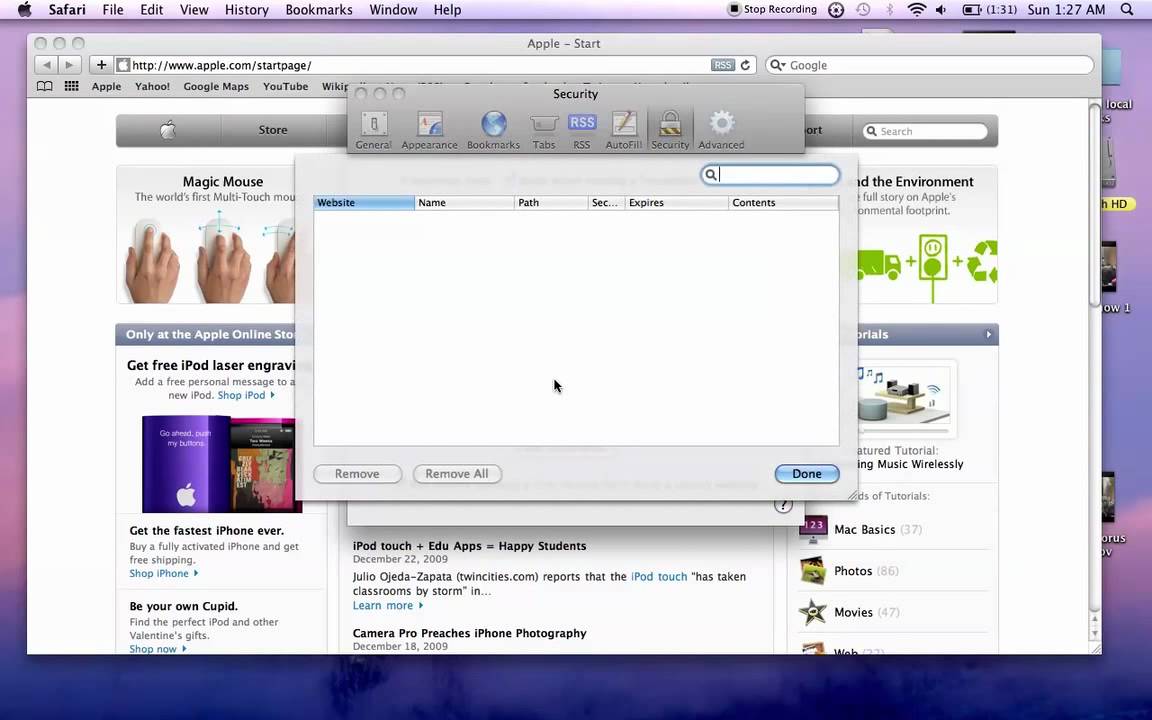The width and height of the screenshot is (1152, 720).
Task: Open the Window menu
Action: pos(393,10)
